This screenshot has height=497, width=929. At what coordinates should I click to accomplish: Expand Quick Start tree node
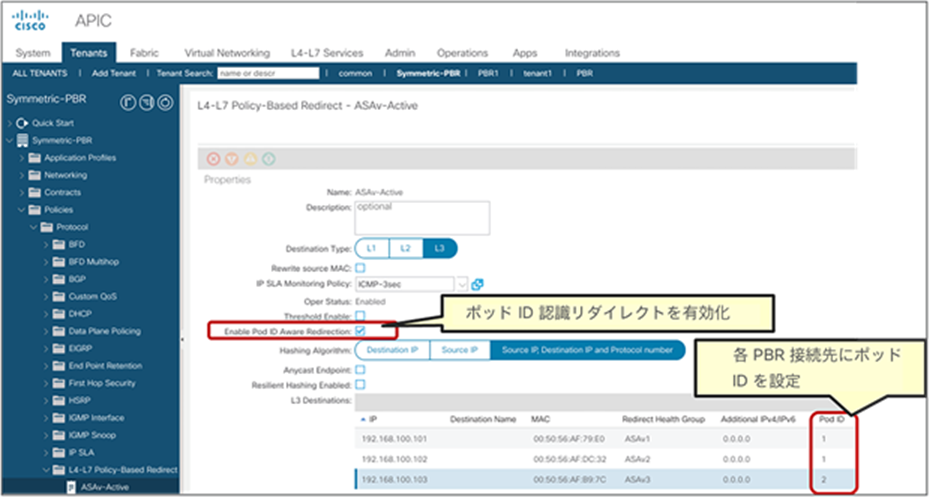10,123
